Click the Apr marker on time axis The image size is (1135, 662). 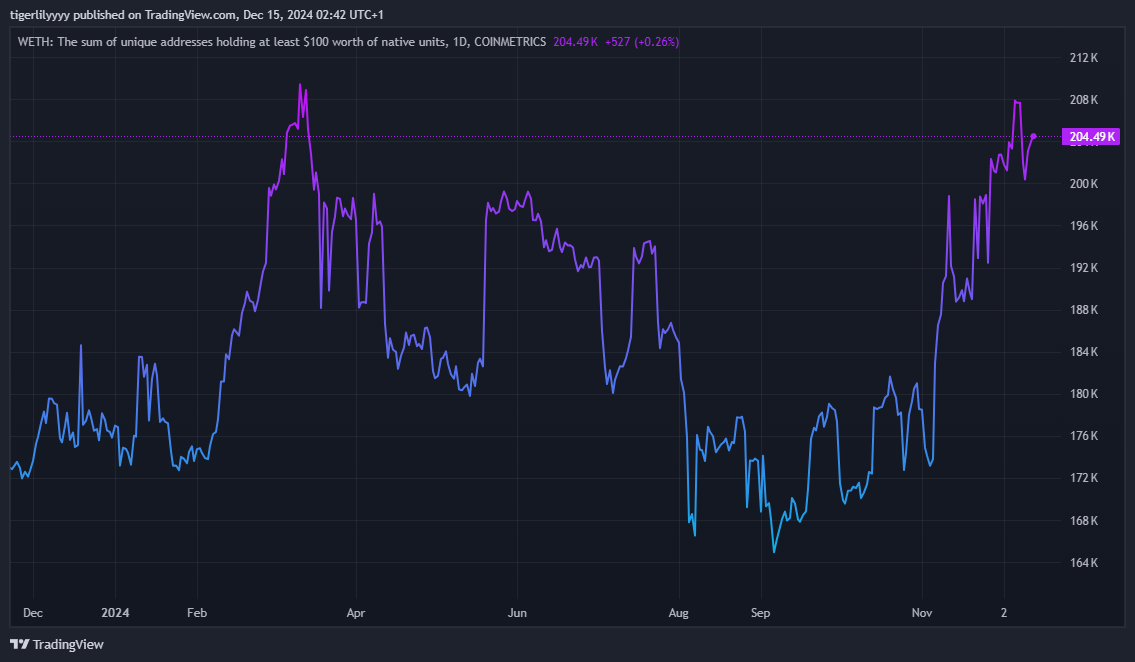coord(355,611)
